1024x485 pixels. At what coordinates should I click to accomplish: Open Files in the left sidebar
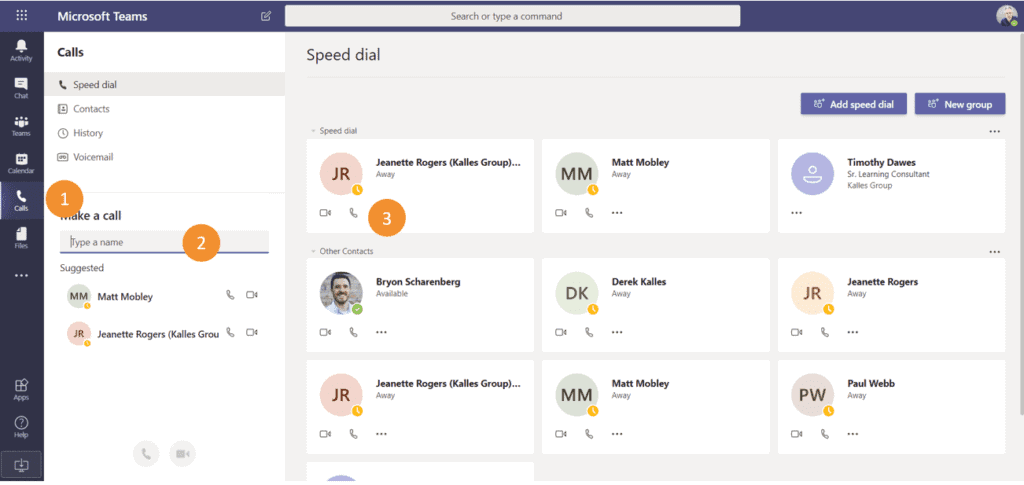point(22,238)
